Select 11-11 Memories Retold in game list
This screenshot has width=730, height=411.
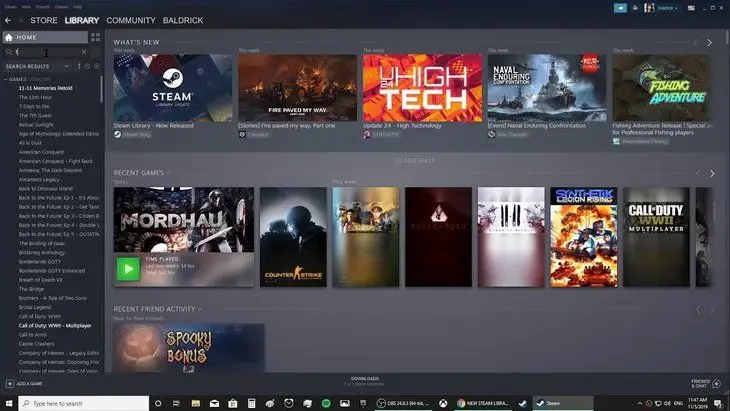pos(46,88)
